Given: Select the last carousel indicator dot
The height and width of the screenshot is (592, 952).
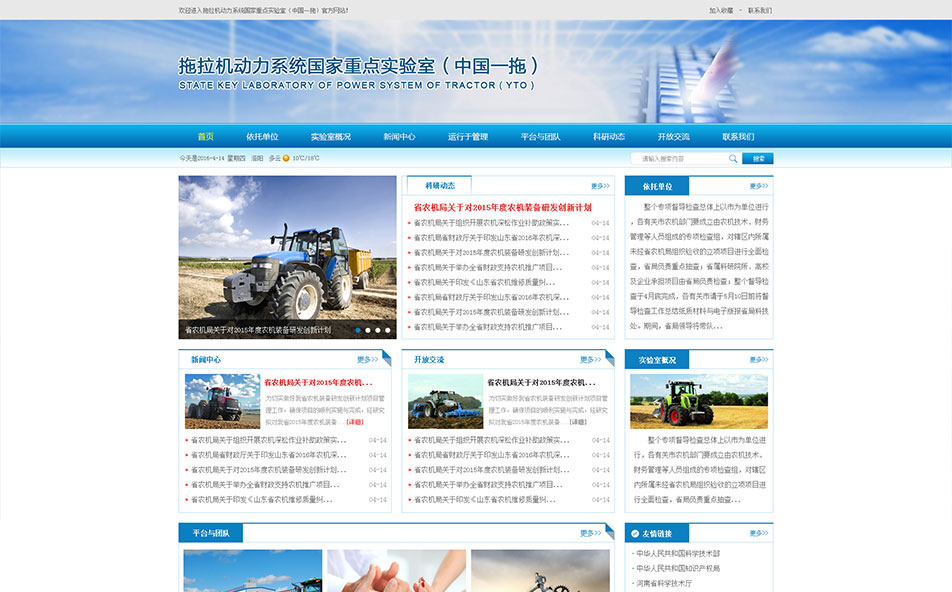Looking at the screenshot, I should [x=388, y=329].
